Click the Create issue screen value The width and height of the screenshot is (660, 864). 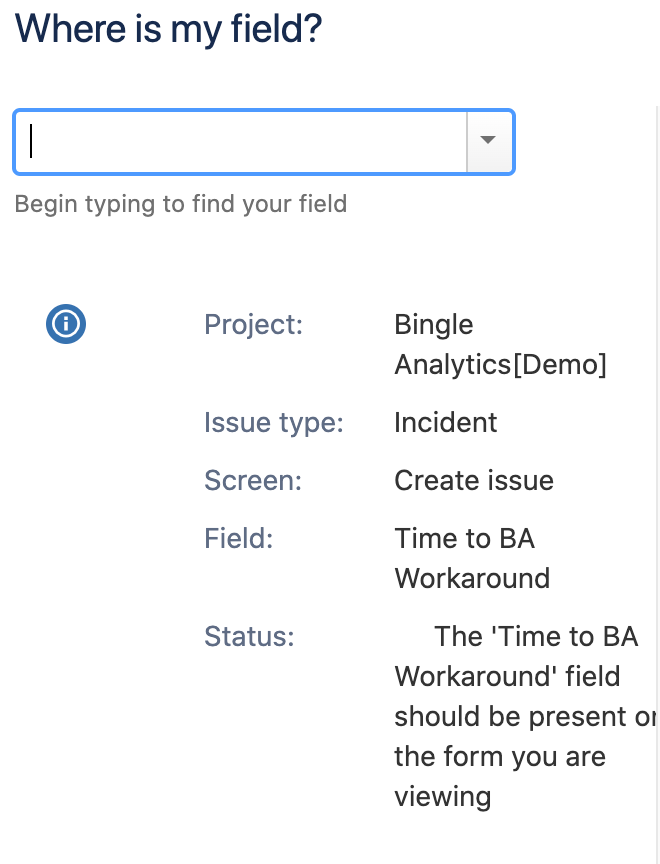(474, 480)
